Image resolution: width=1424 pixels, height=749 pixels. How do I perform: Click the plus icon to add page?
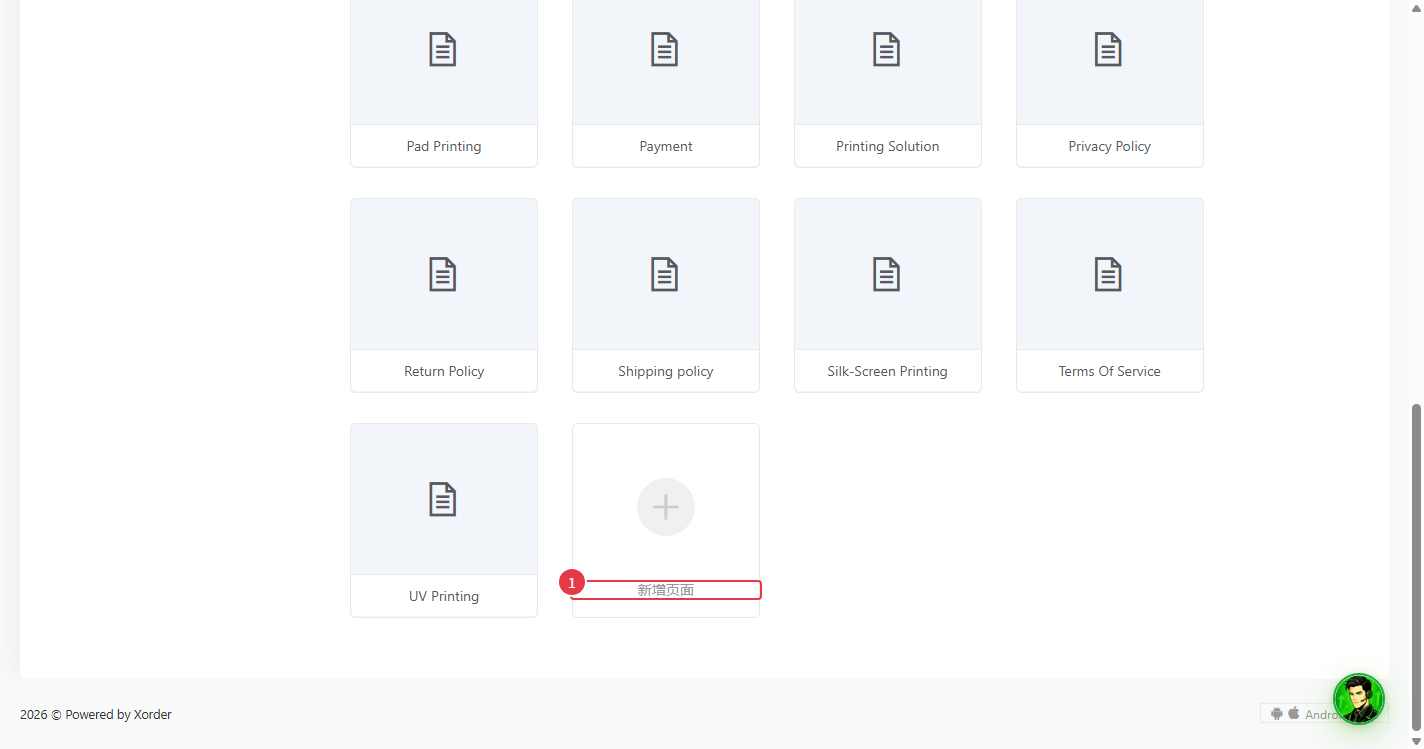point(666,507)
